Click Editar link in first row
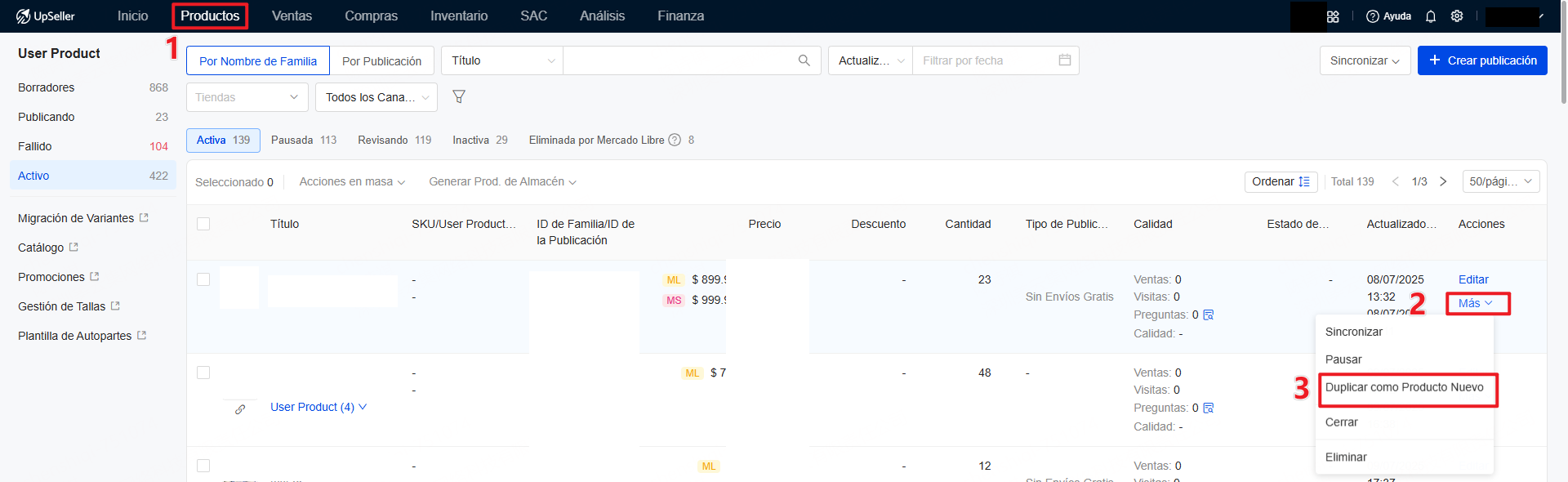This screenshot has height=482, width=1568. point(1472,279)
